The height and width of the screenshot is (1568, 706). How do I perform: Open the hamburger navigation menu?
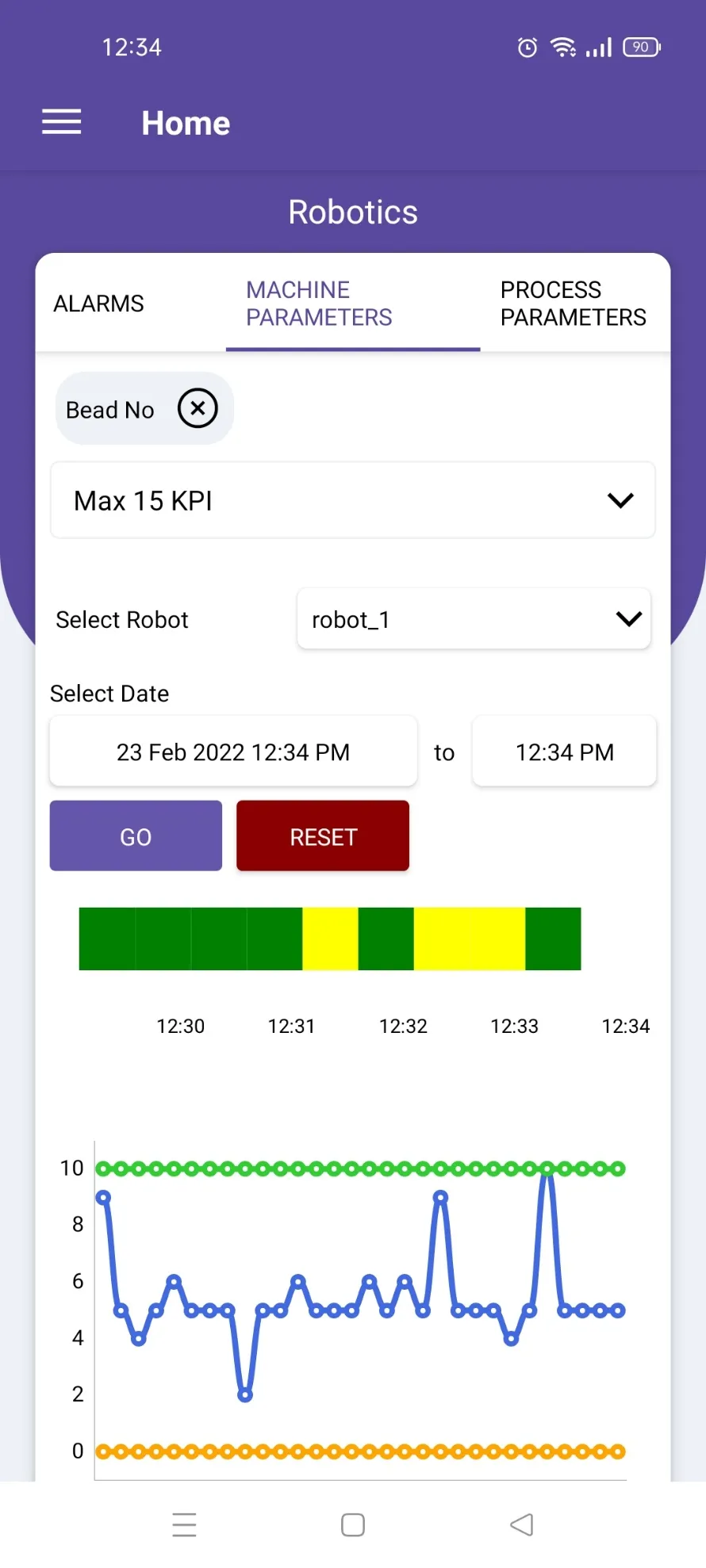pyautogui.click(x=61, y=122)
